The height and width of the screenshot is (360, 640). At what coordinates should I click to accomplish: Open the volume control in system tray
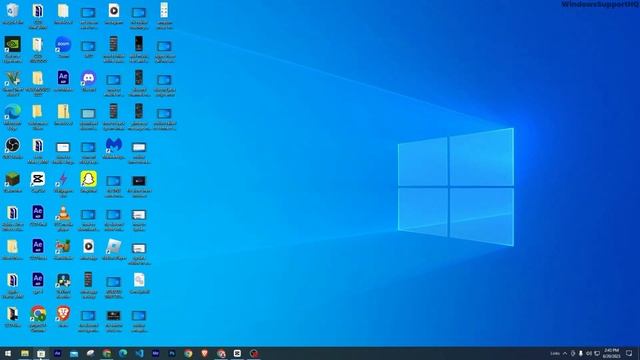click(x=589, y=353)
